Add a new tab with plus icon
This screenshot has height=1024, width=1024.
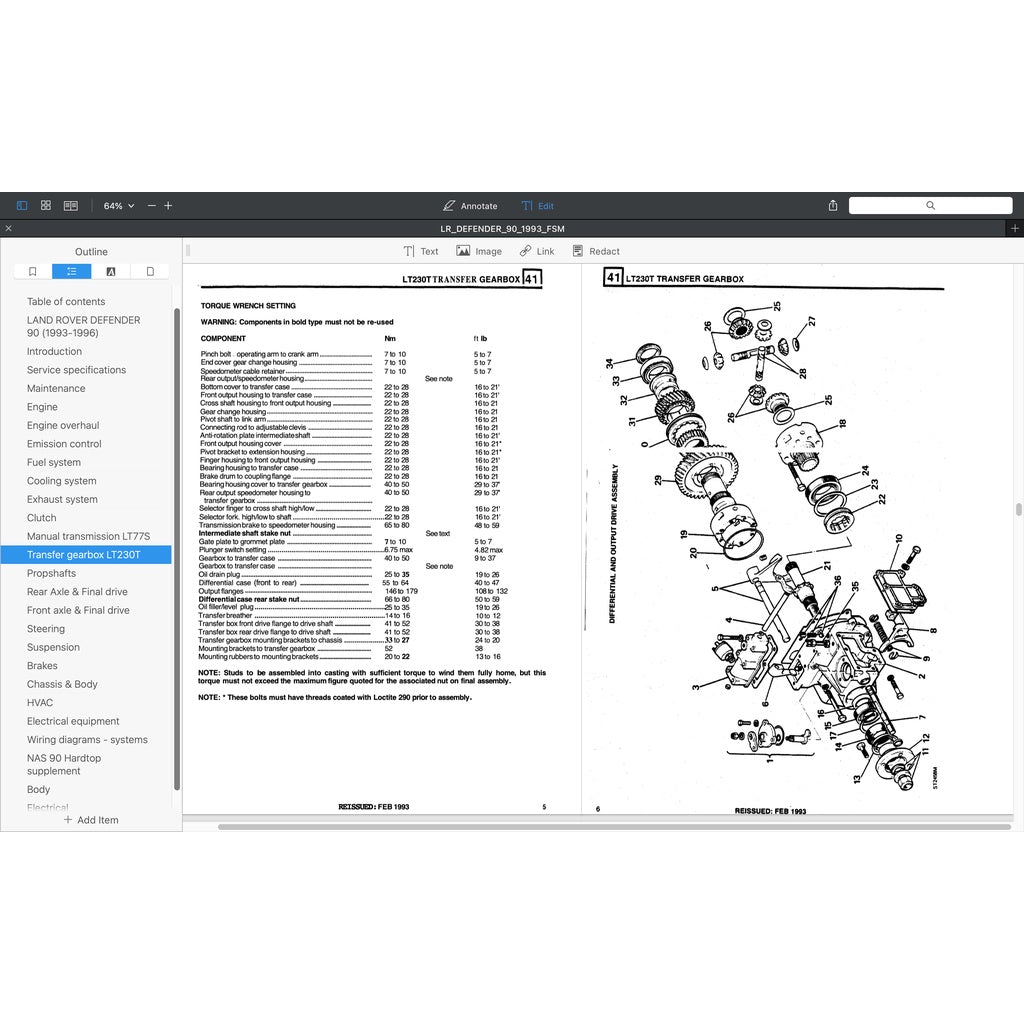coord(1015,228)
